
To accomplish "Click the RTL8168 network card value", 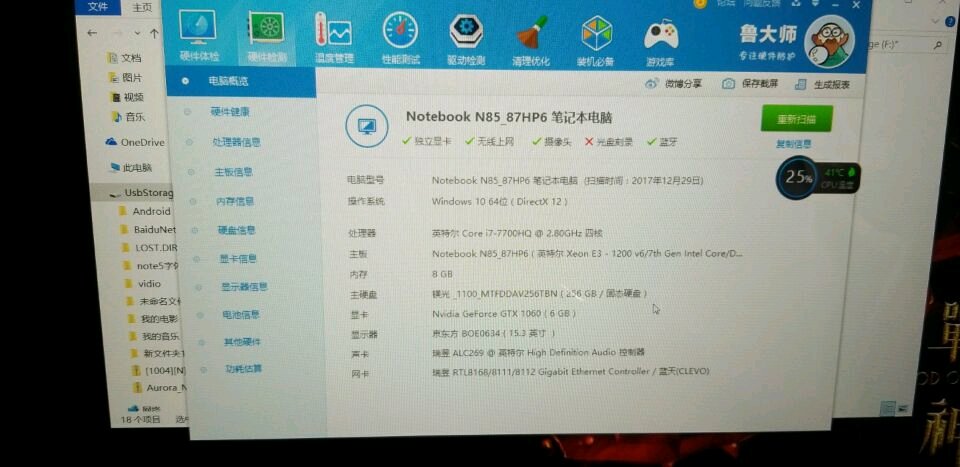I will pyautogui.click(x=571, y=372).
